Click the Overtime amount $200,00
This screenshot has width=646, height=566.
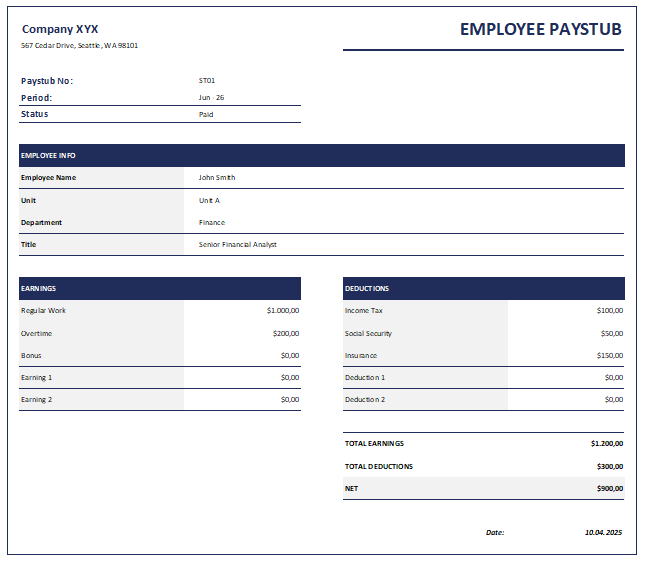click(286, 333)
